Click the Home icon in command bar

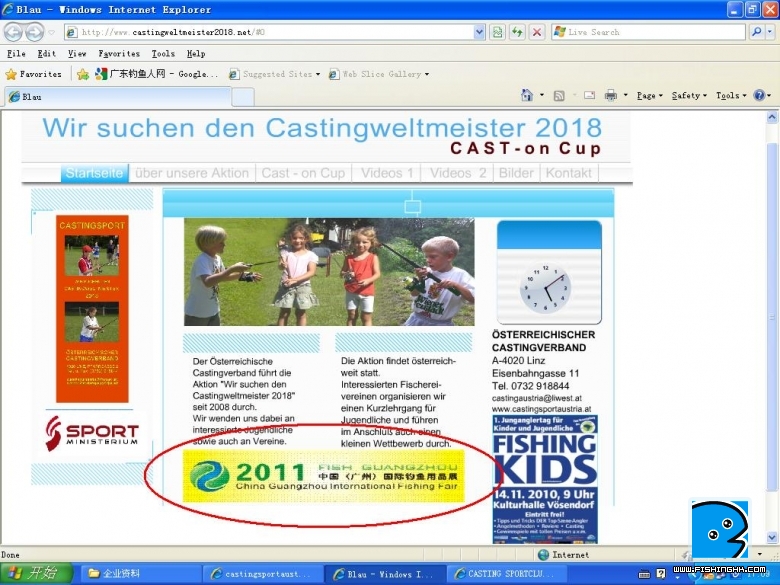[527, 95]
